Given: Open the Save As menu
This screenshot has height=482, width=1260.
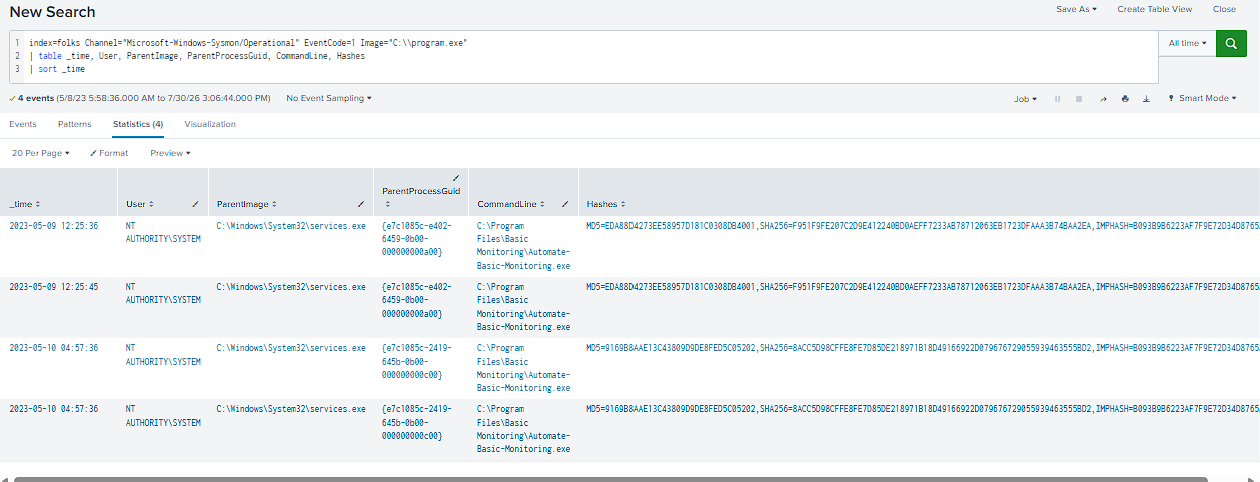Looking at the screenshot, I should [x=1076, y=9].
